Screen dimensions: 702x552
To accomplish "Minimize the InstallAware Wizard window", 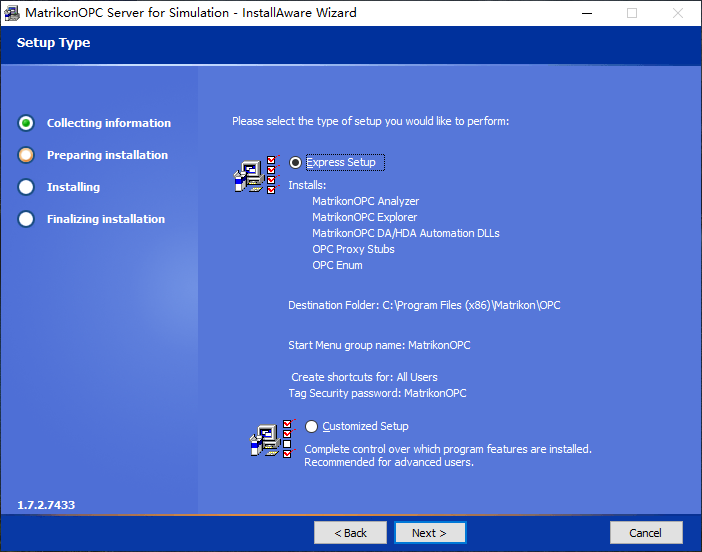I will [x=587, y=13].
